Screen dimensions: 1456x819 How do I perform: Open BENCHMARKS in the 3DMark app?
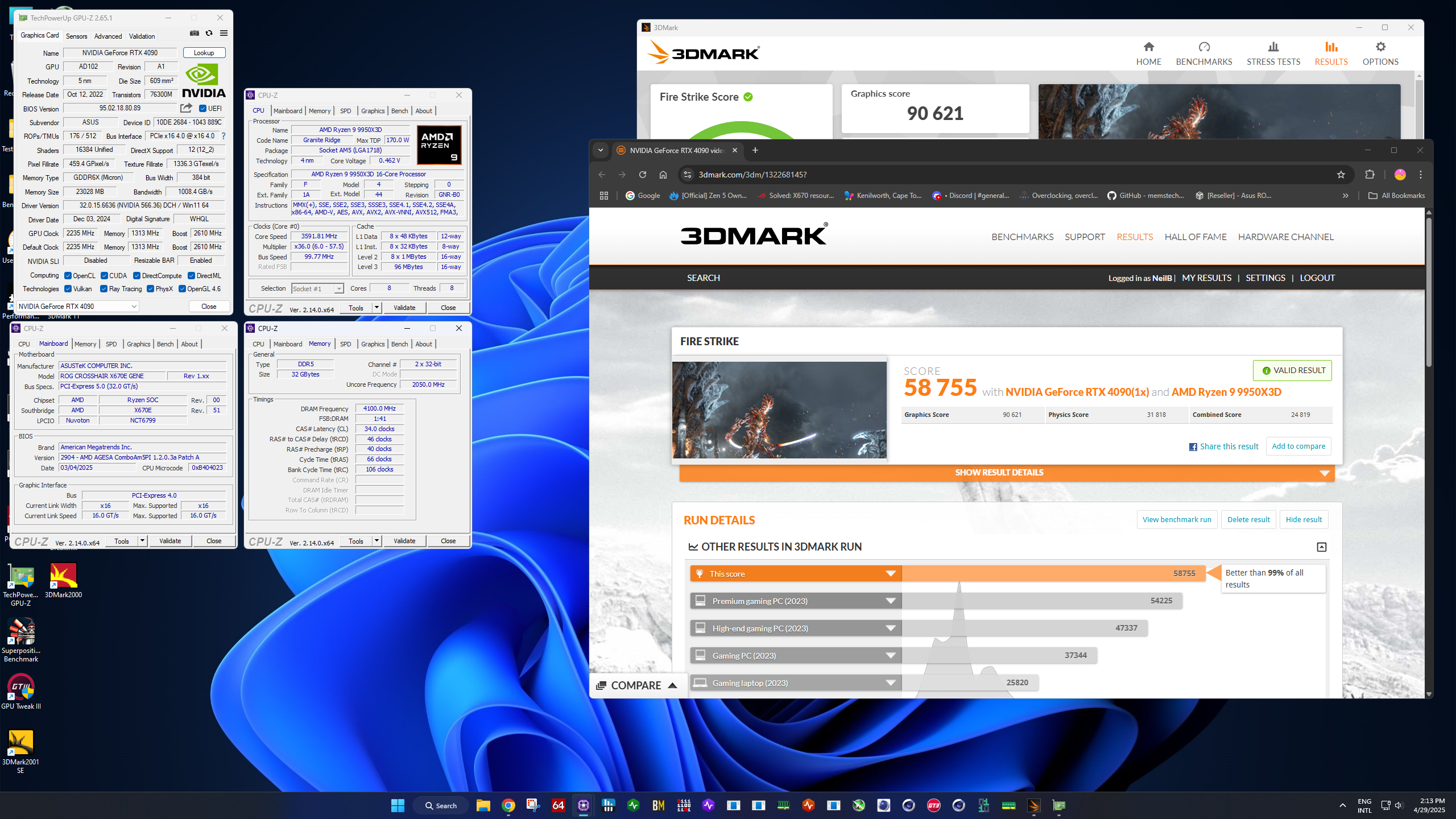point(1204,54)
